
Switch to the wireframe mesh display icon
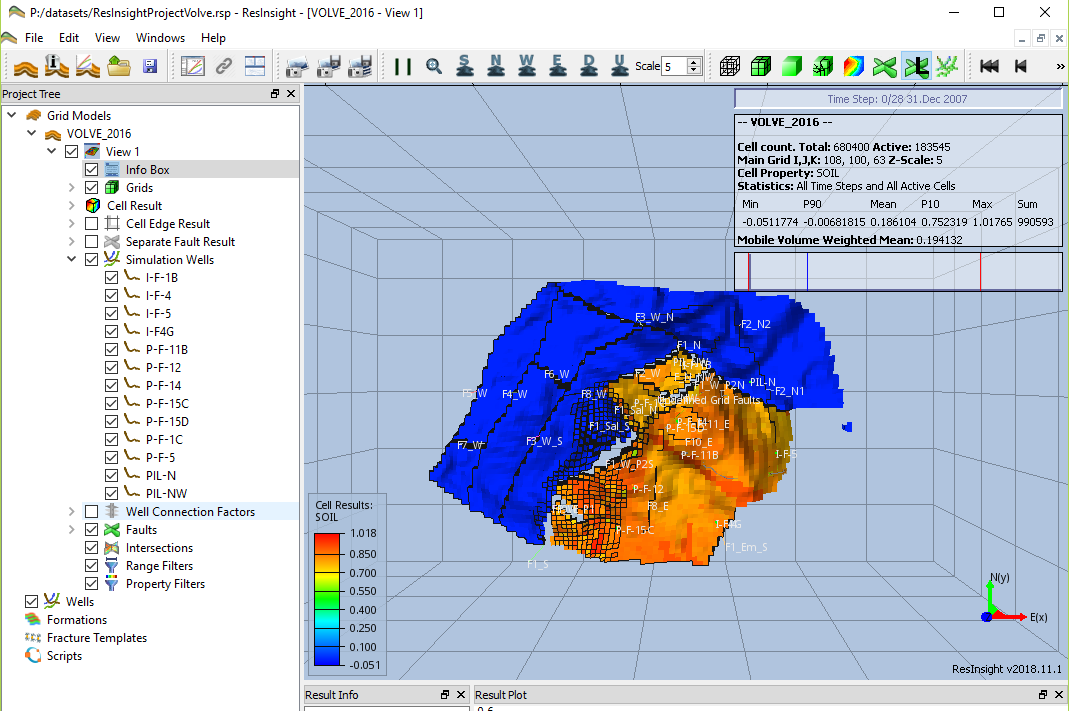click(730, 66)
